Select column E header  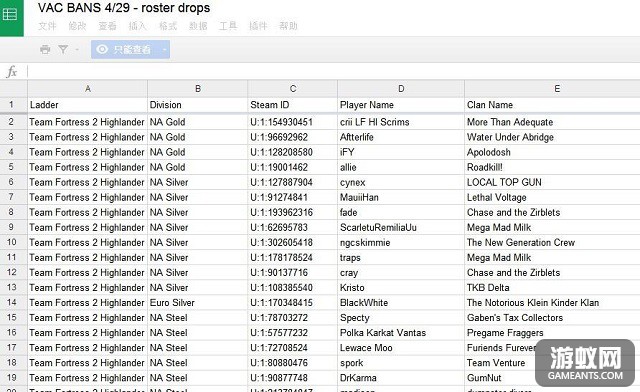pyautogui.click(x=557, y=89)
